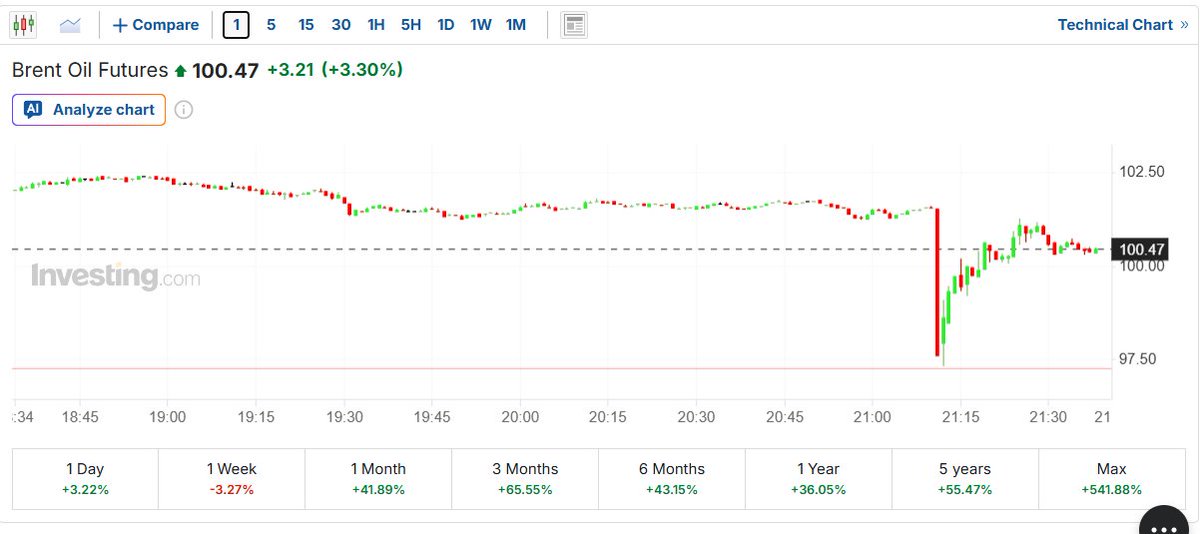Image resolution: width=1200 pixels, height=534 pixels.
Task: Click the +3.21 (+3.30%) change value
Action: [335, 70]
